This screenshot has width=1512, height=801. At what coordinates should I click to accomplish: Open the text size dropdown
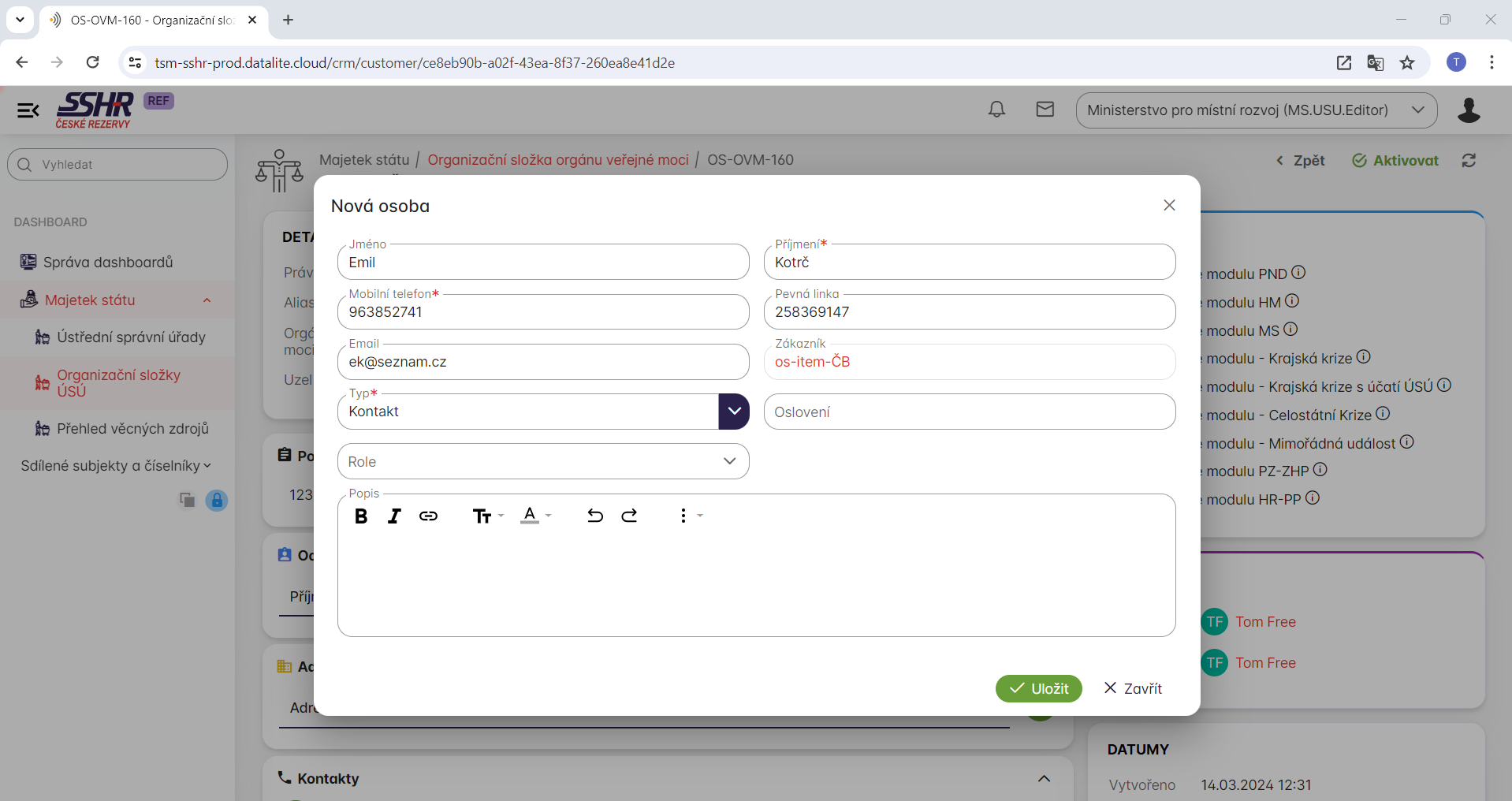click(x=487, y=516)
